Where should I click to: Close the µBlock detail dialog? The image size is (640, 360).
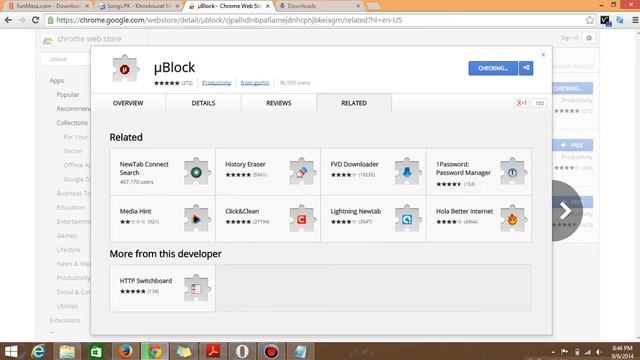point(543,55)
